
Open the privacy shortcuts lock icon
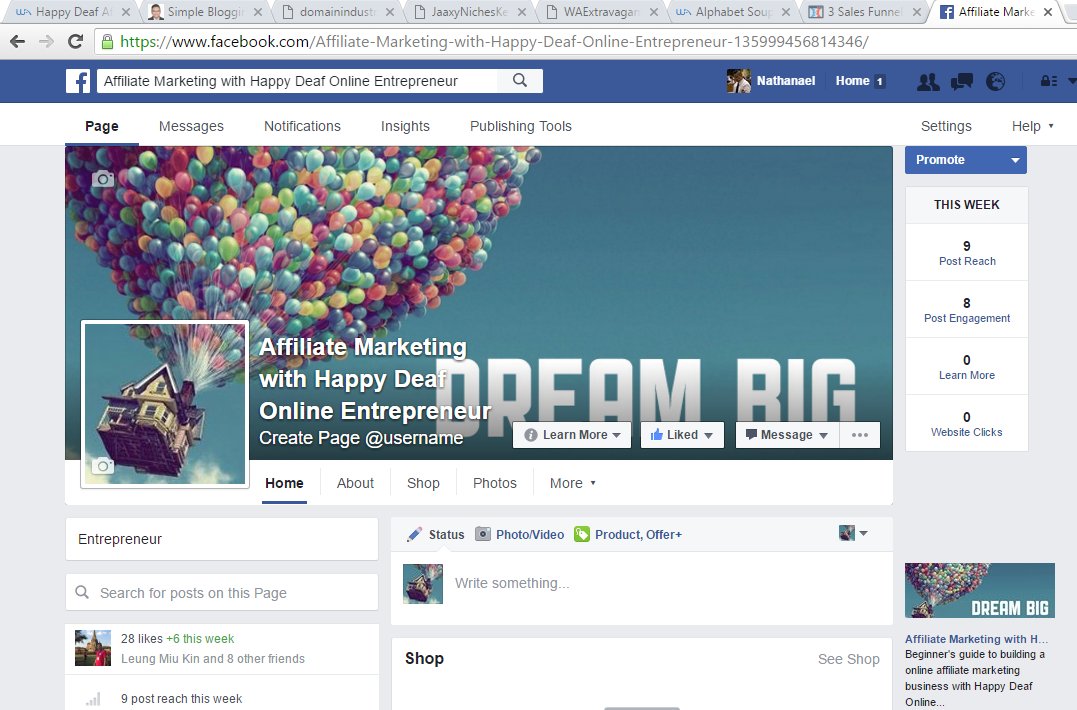(x=1048, y=81)
